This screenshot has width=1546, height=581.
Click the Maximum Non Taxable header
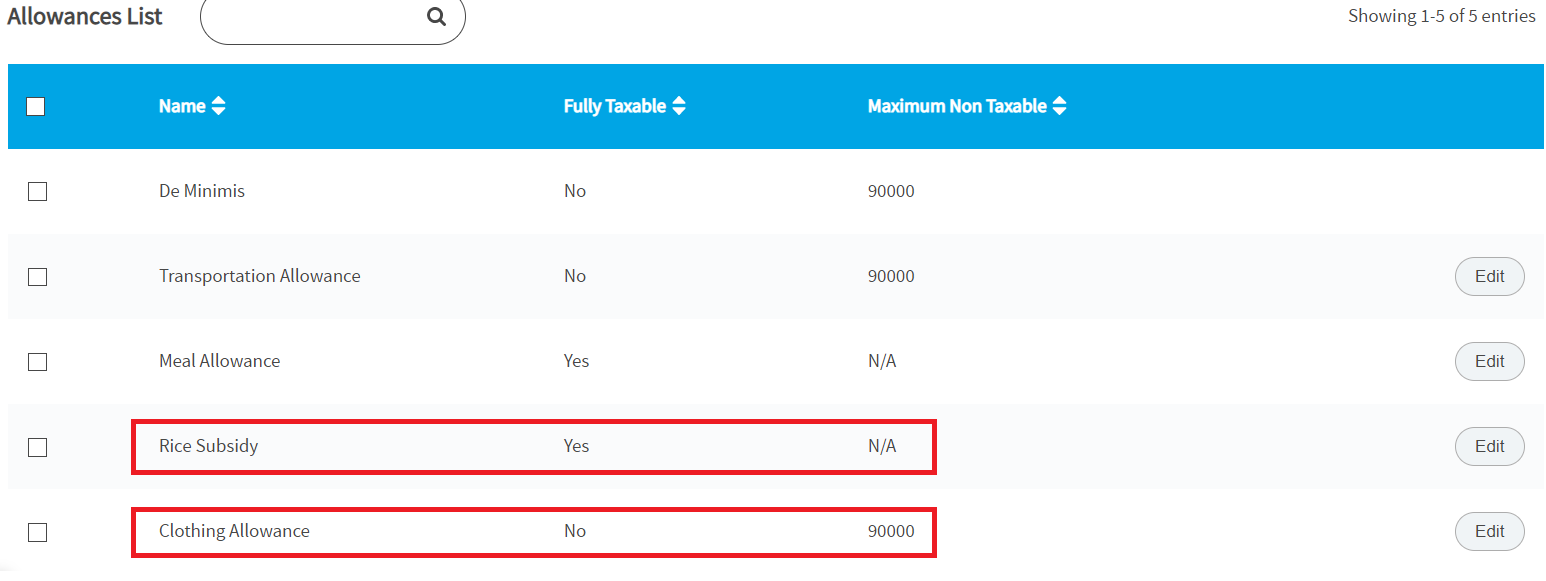point(957,106)
